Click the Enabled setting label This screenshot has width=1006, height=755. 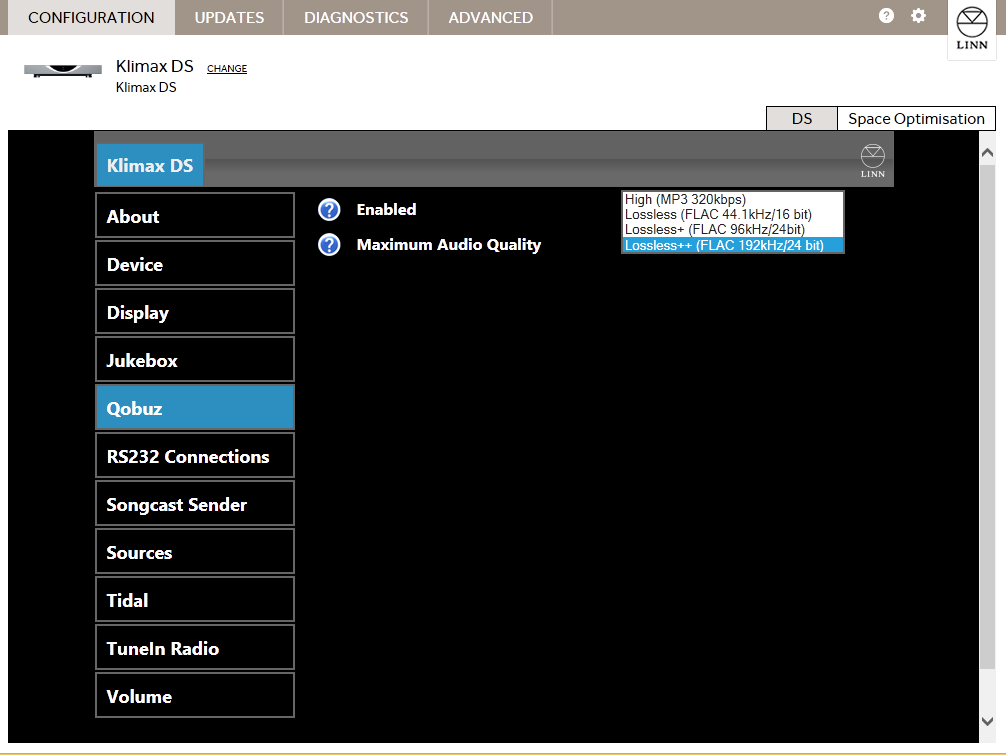tap(386, 210)
